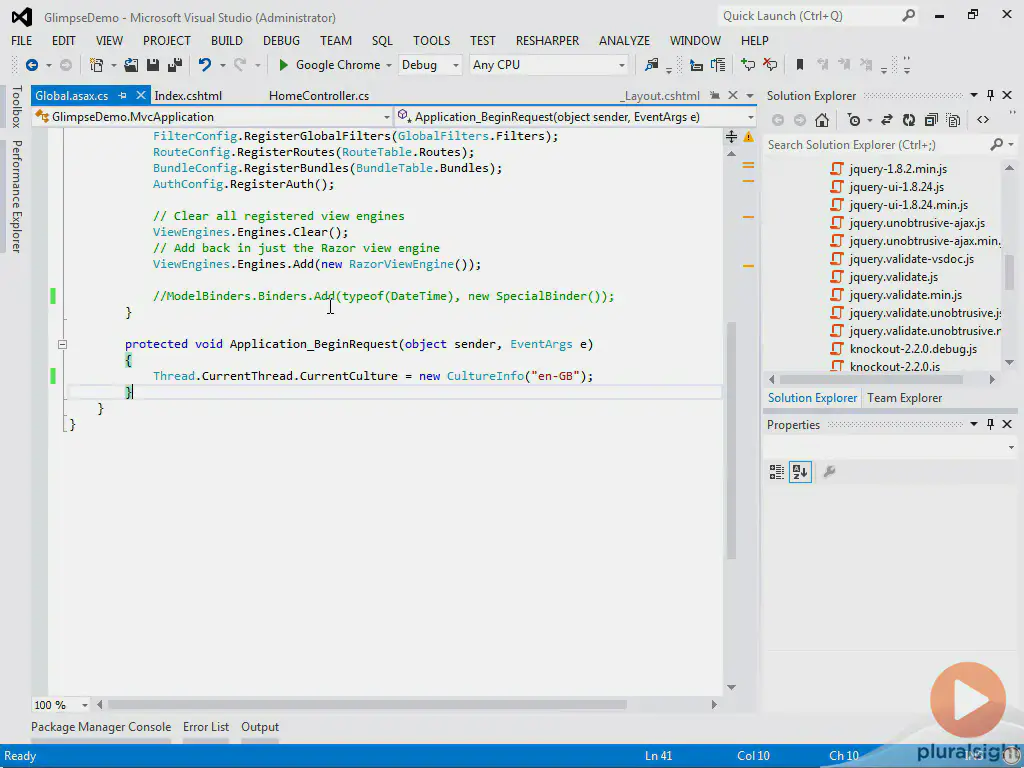Toggle auto-hide pin for Solution Explorer
This screenshot has height=768, width=1024.
pos(991,95)
